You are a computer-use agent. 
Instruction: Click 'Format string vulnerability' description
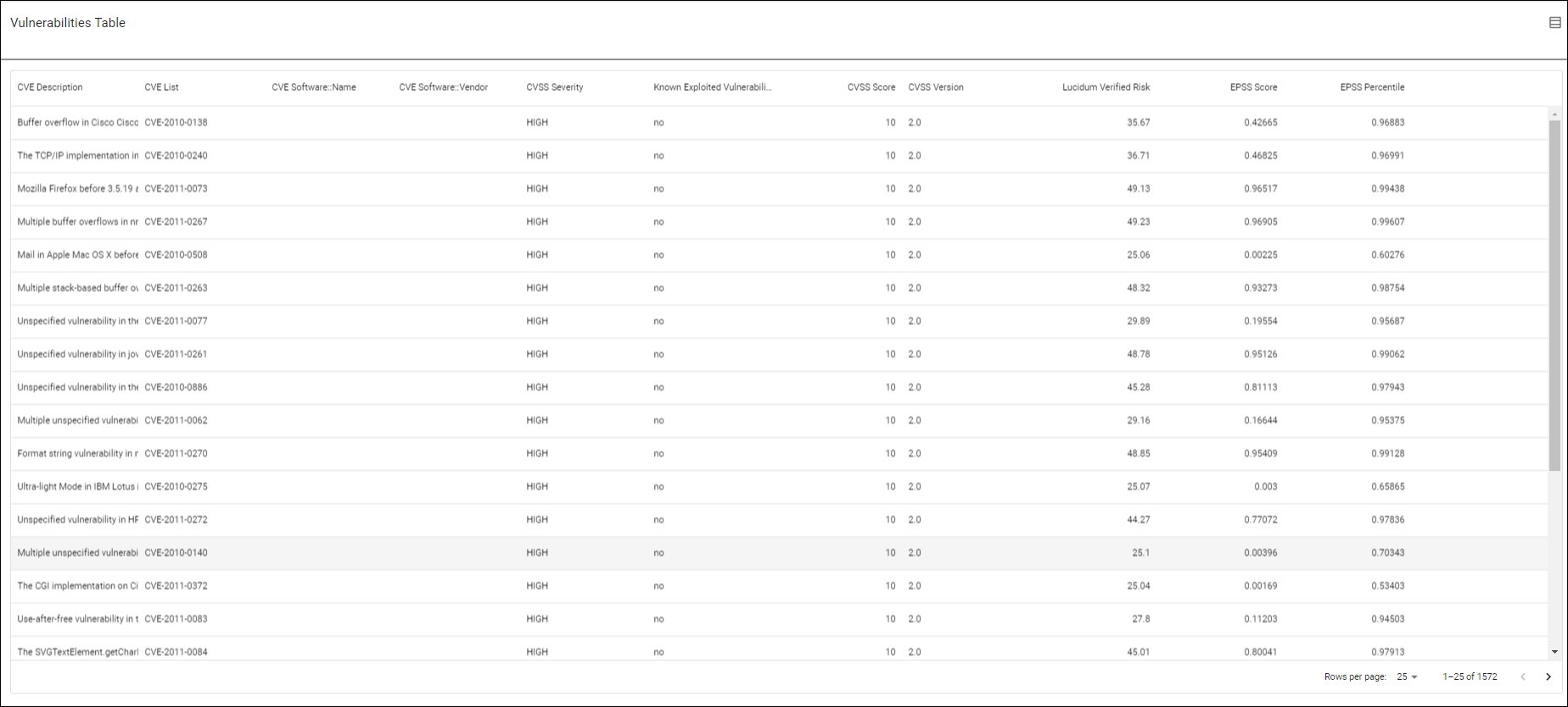click(x=77, y=453)
